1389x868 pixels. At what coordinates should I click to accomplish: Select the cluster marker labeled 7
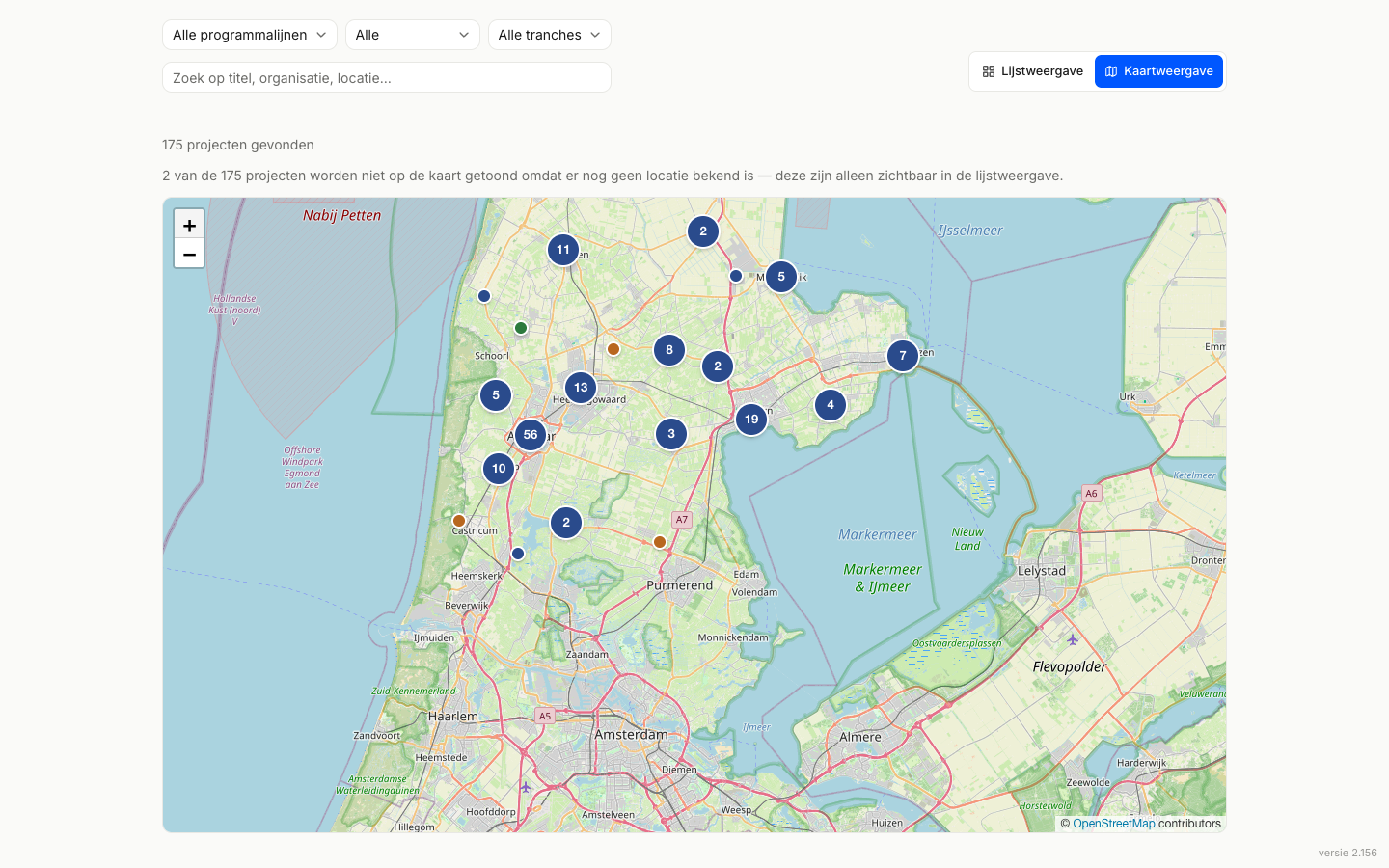tap(903, 356)
